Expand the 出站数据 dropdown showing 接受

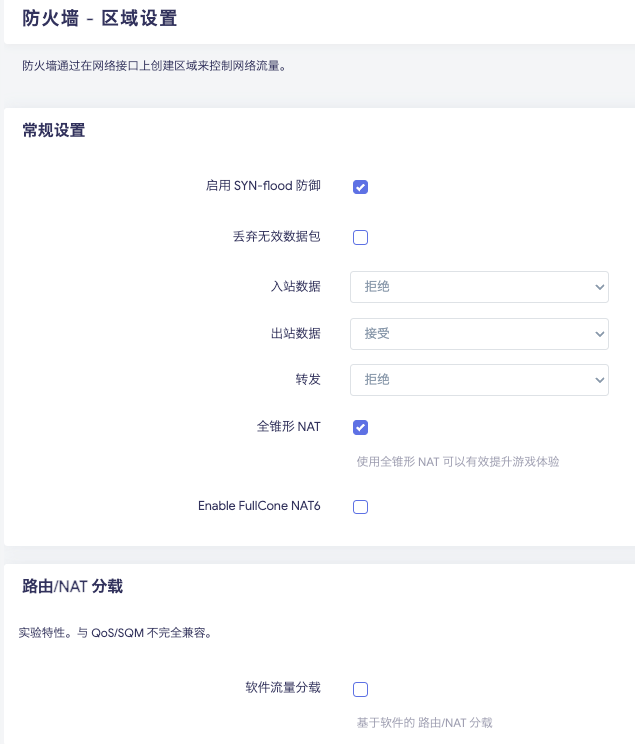479,334
